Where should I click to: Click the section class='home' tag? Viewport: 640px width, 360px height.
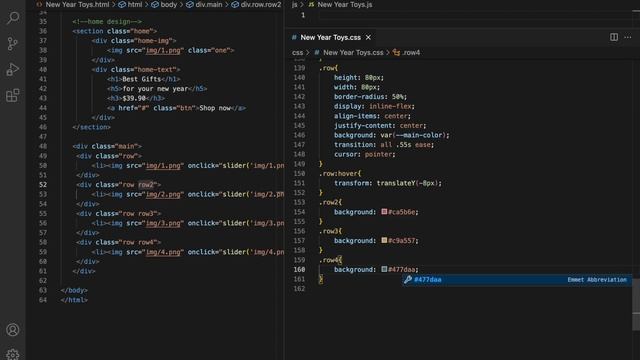115,31
